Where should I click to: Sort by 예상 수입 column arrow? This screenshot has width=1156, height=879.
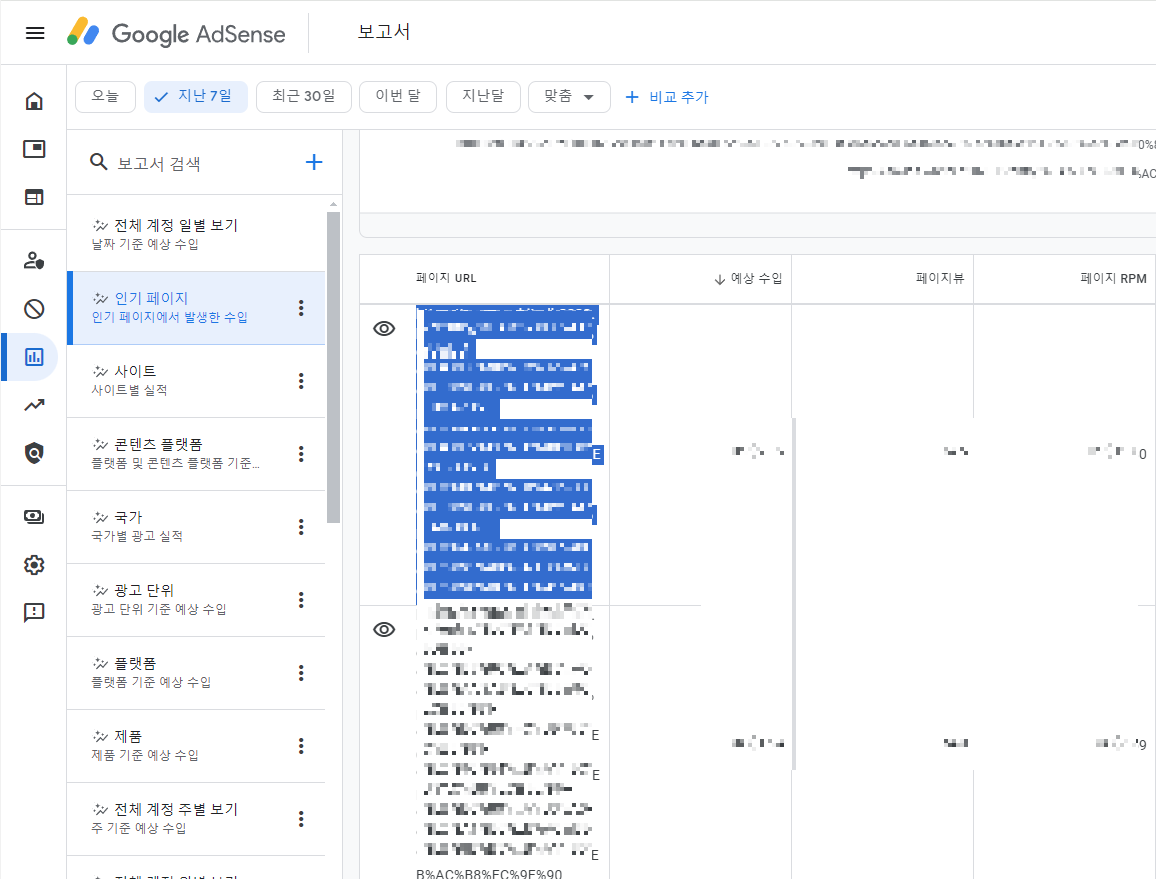pos(720,279)
